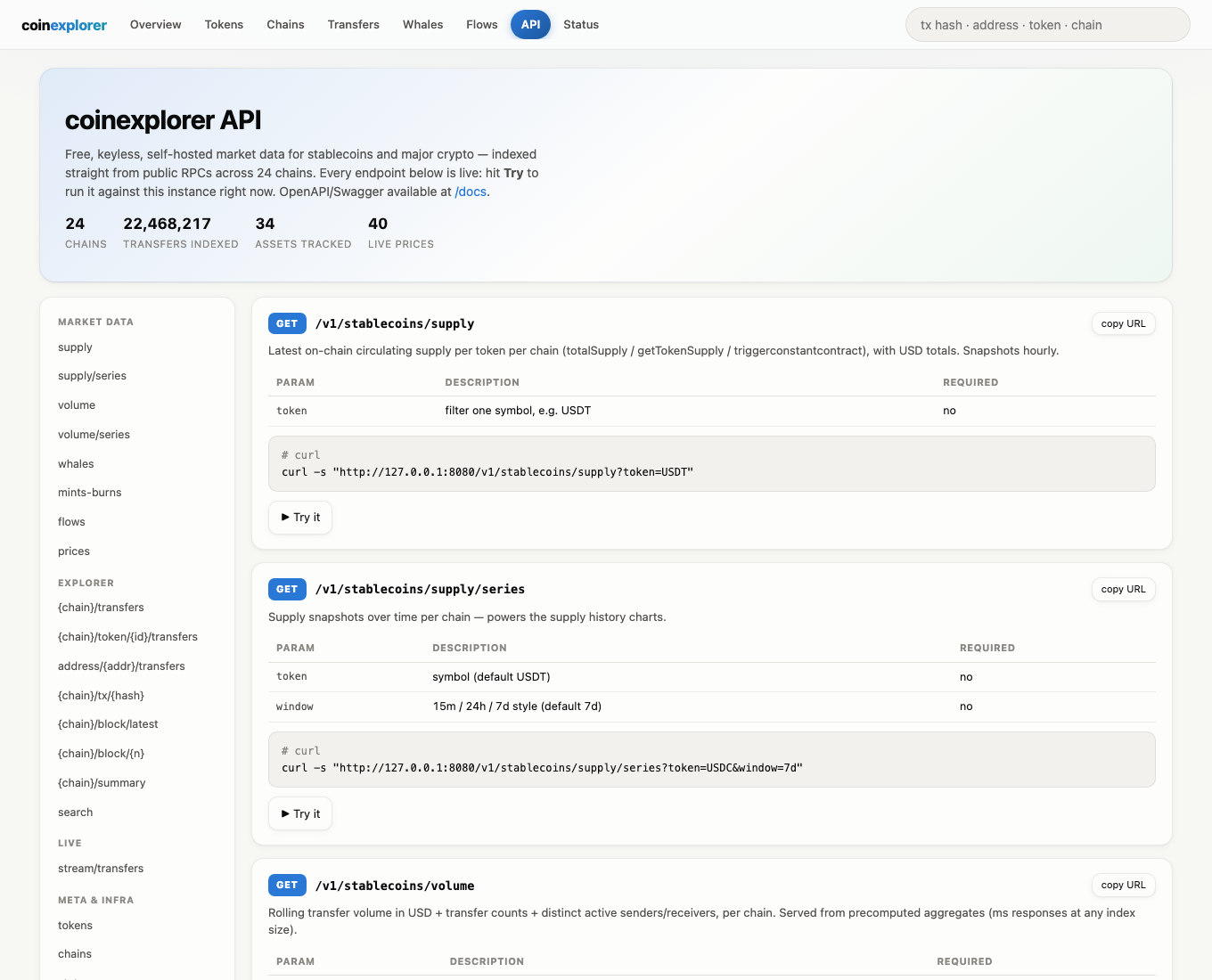Open tokens entry under Meta & Infra

tap(75, 926)
